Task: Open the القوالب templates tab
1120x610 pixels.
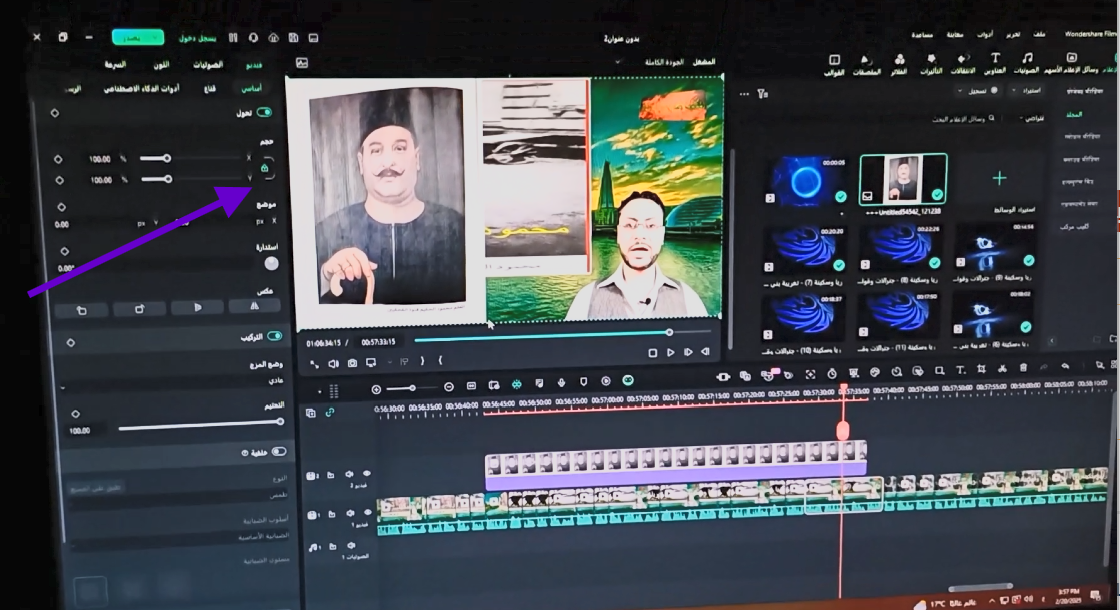Action: (x=834, y=64)
